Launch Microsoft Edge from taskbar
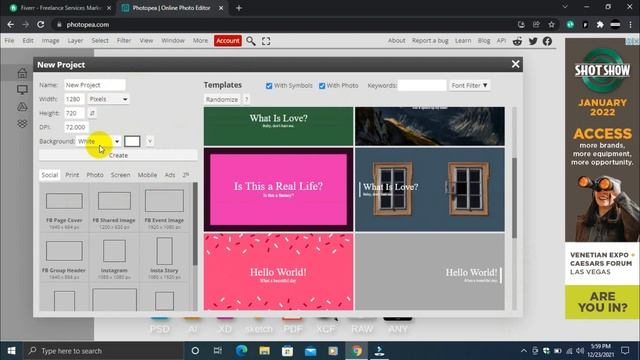 click(x=242, y=351)
